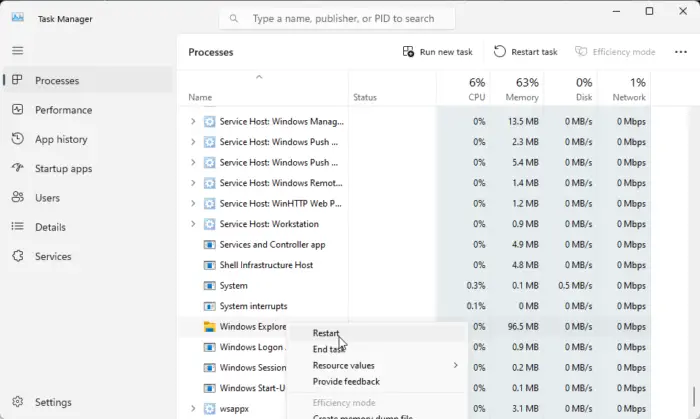Click the search magnifier icon
The image size is (700, 419).
click(x=233, y=19)
